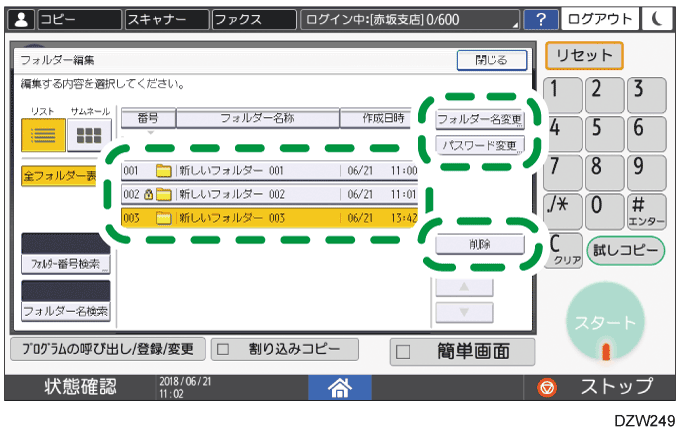Screen dimensions: 679x431
Task: Switch to list view icon
Action: [43, 135]
